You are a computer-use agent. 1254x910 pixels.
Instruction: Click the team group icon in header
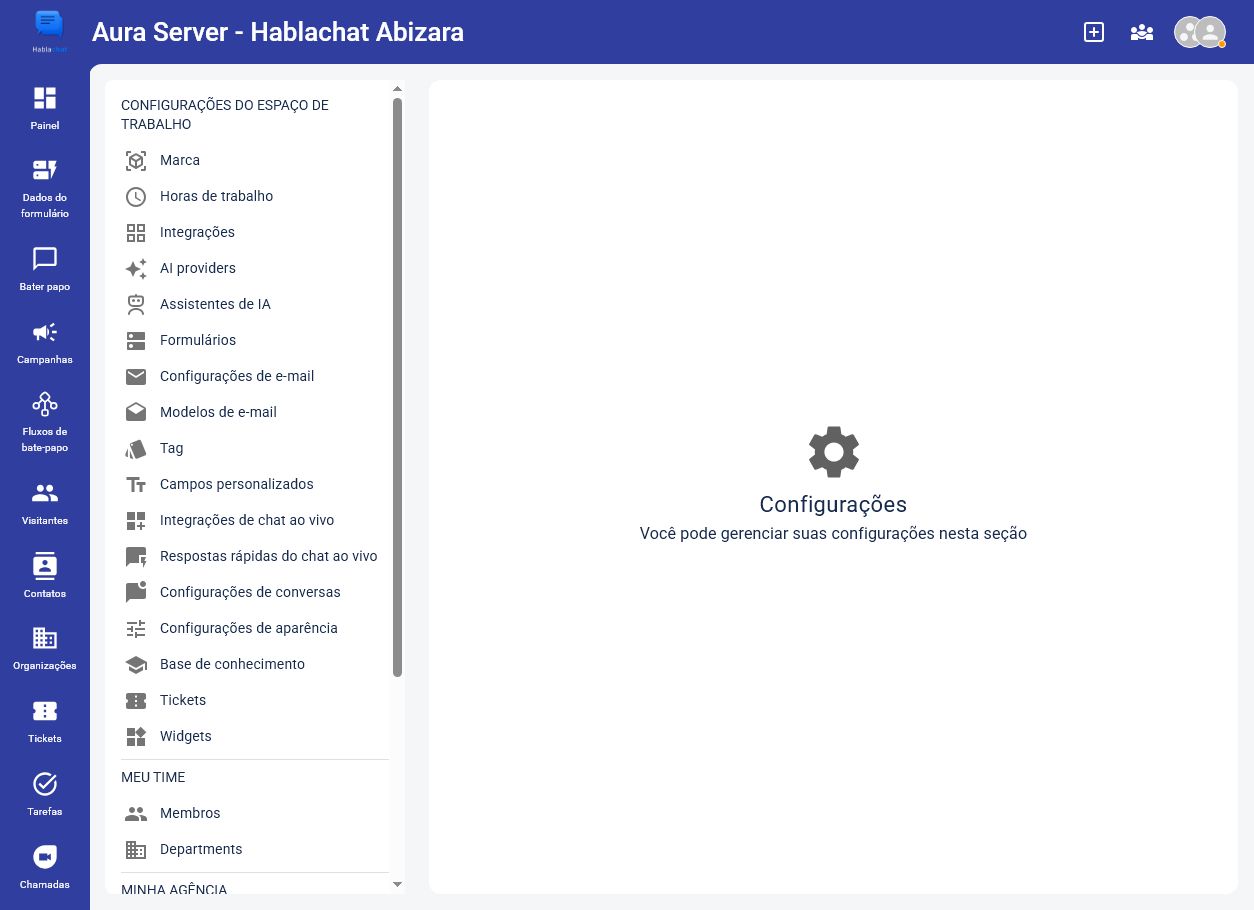click(x=1142, y=32)
